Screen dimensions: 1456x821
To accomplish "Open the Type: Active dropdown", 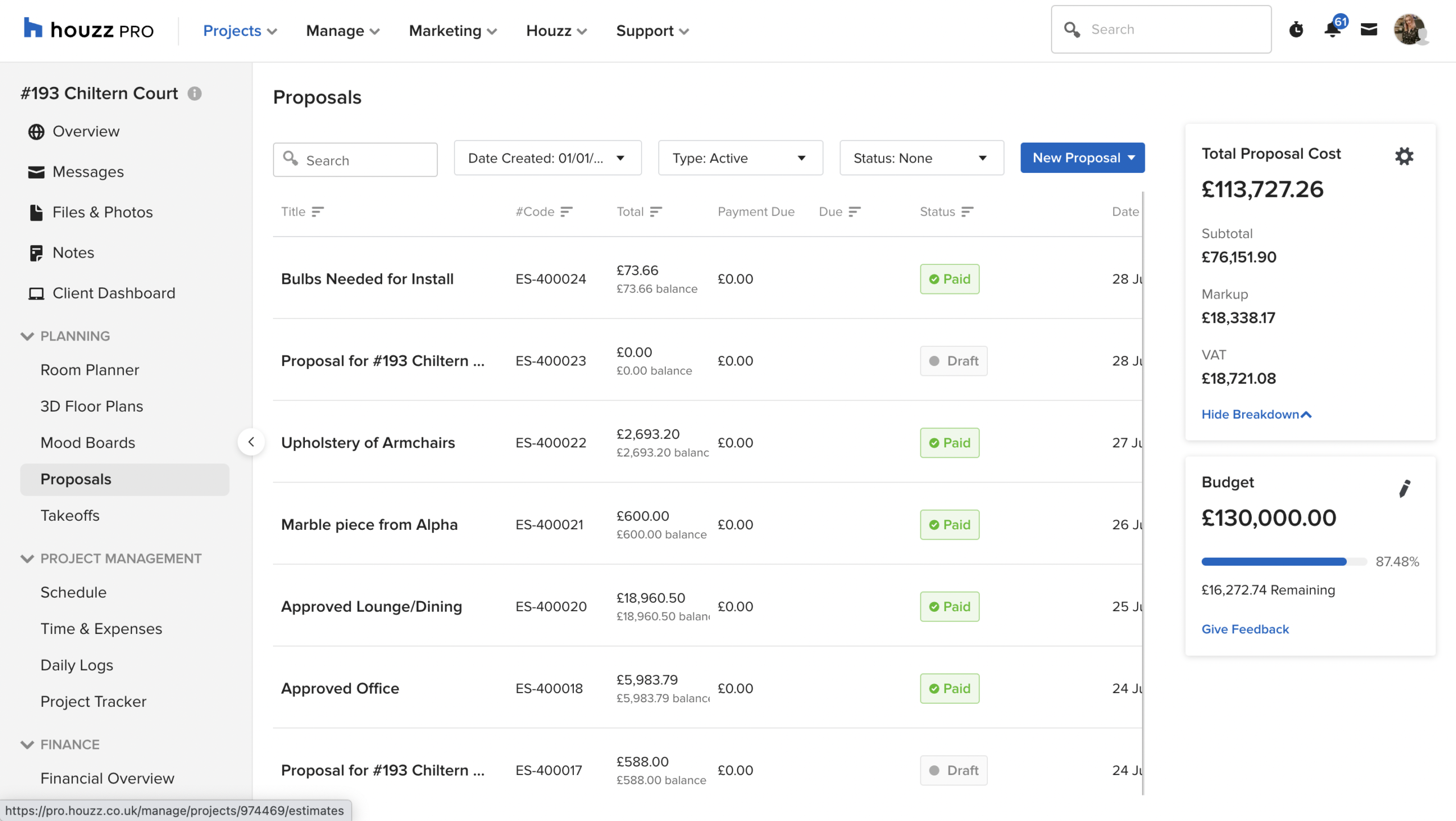I will click(740, 158).
